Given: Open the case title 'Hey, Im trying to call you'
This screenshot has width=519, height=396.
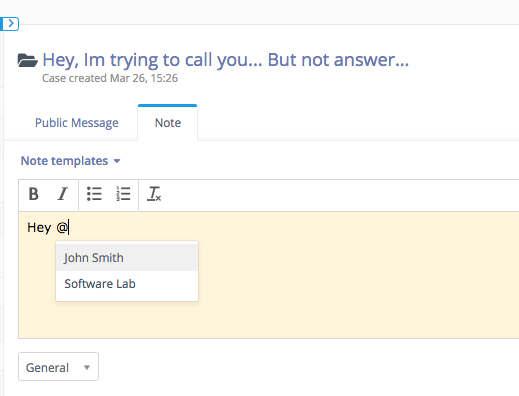Looking at the screenshot, I should [226, 60].
